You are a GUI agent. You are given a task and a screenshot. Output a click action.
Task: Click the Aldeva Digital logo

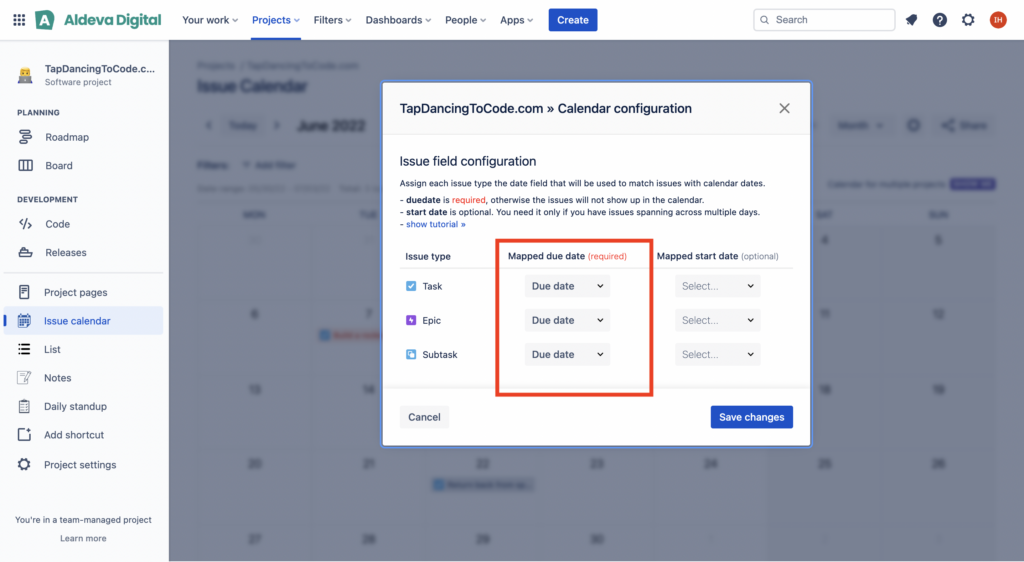tap(98, 20)
